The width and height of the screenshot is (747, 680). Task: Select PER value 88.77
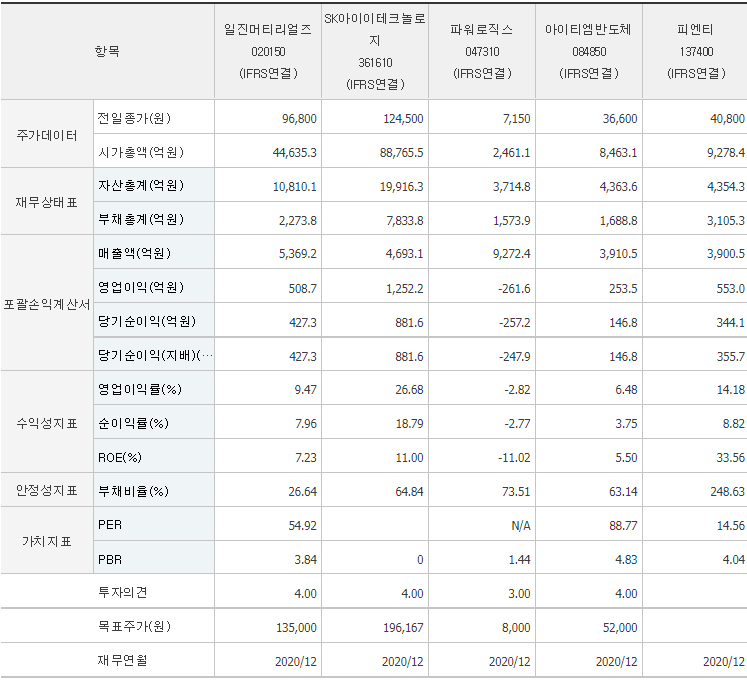point(623,526)
